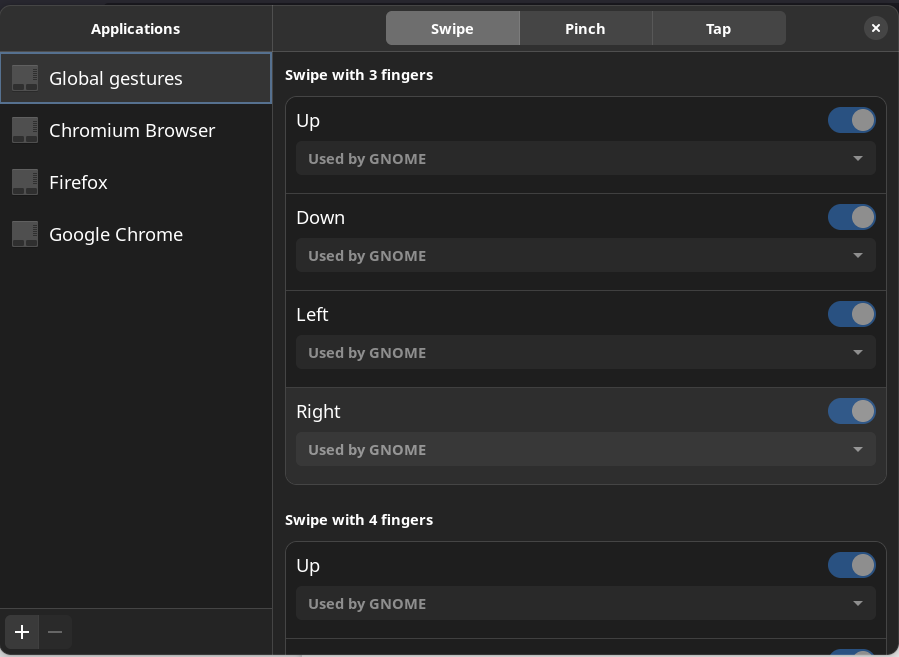Toggle 3-finger swipe Left switch
Image resolution: width=899 pixels, height=657 pixels.
click(x=851, y=315)
